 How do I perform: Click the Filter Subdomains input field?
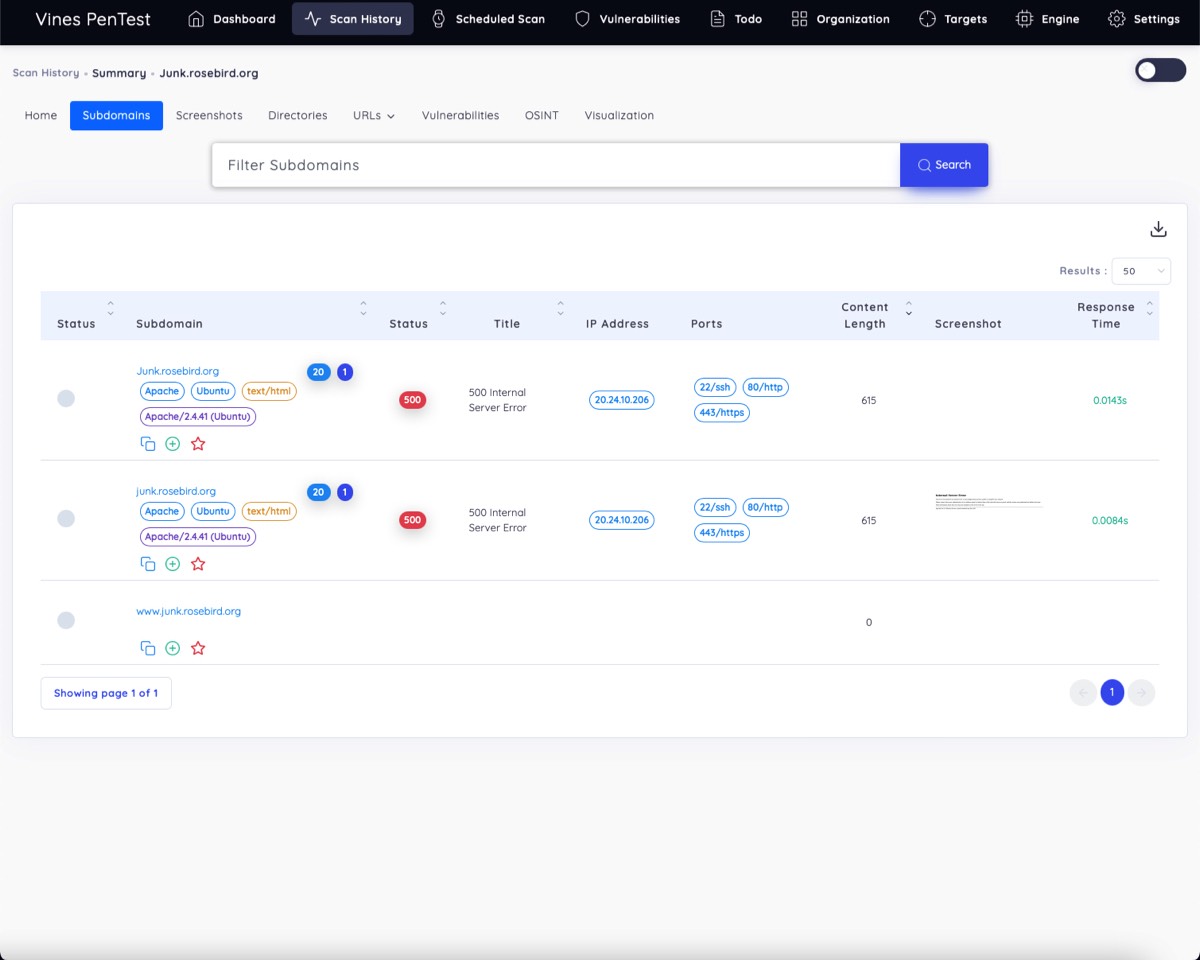tap(555, 165)
